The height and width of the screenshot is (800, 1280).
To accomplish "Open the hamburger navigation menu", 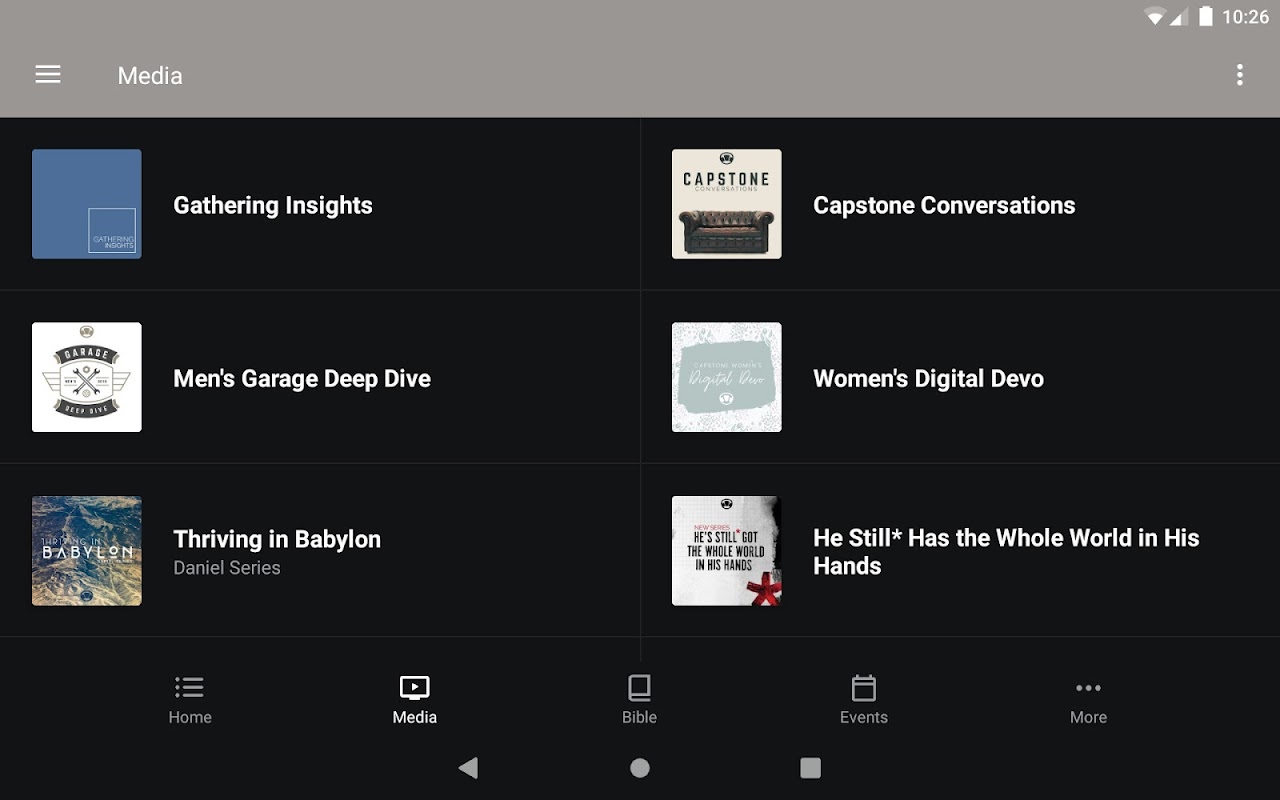I will (48, 75).
